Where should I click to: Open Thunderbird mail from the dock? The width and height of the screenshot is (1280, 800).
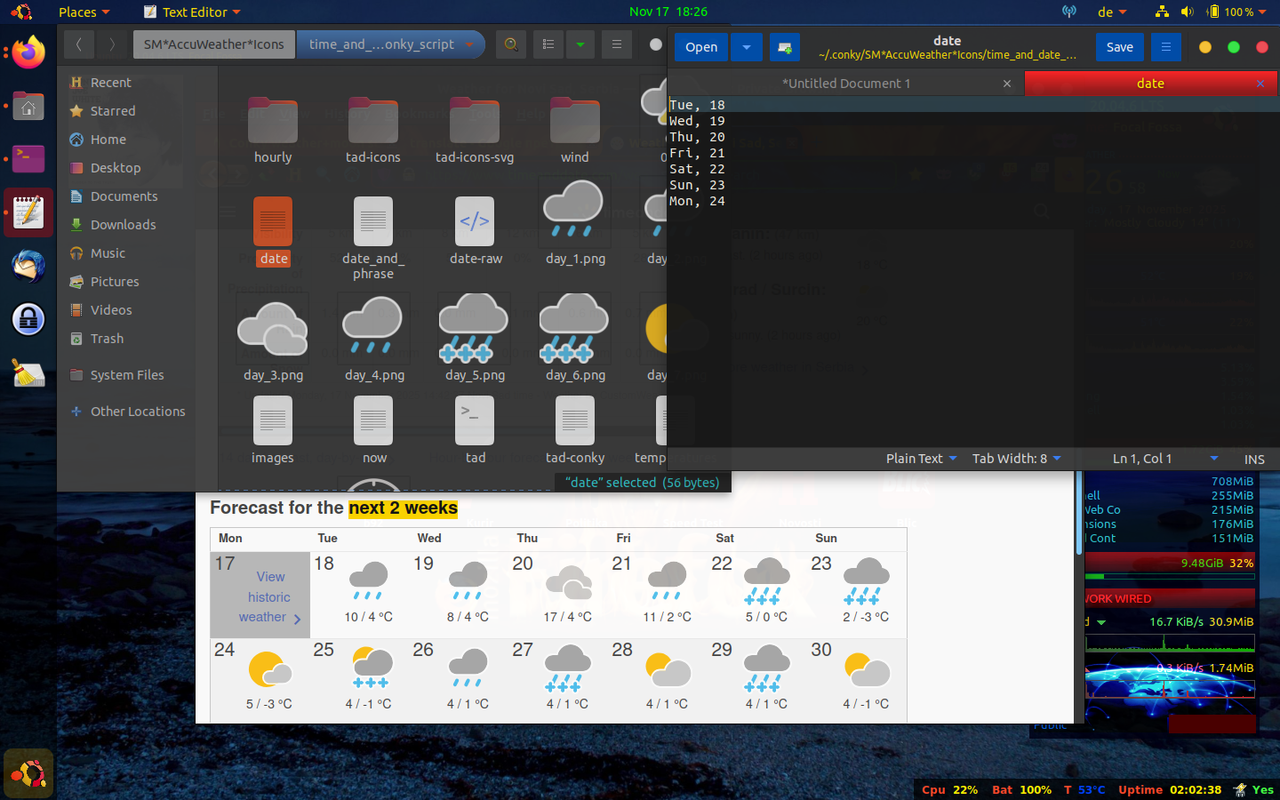click(28, 266)
